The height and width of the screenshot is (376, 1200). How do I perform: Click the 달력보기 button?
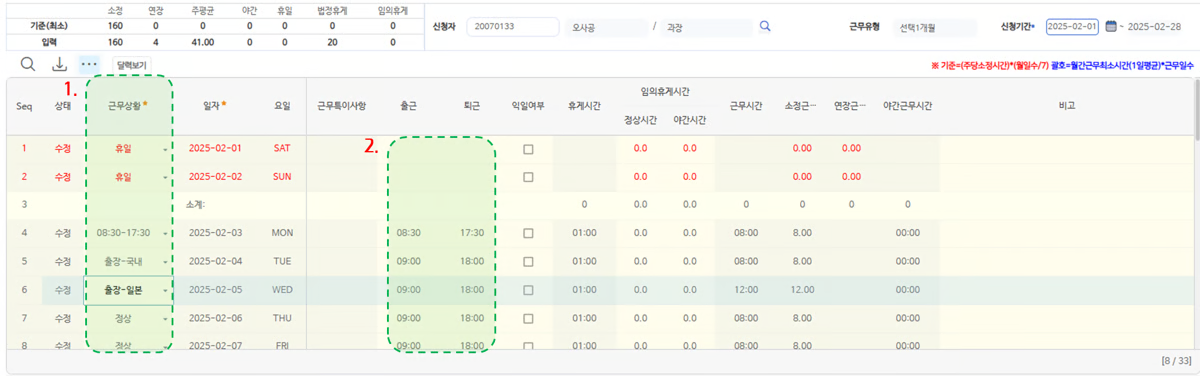131,65
